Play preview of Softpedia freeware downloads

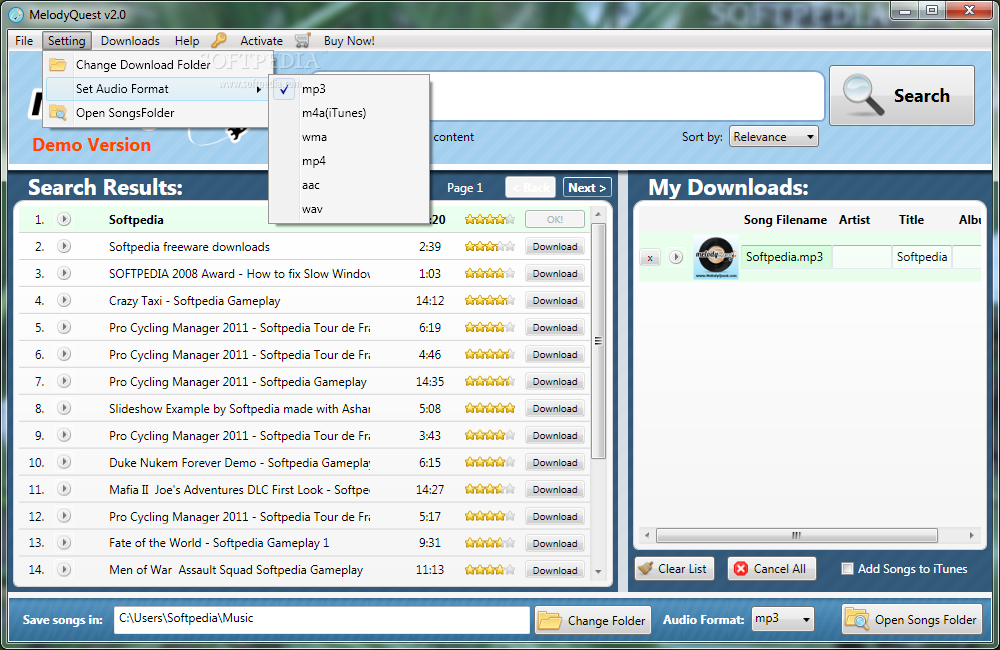64,246
